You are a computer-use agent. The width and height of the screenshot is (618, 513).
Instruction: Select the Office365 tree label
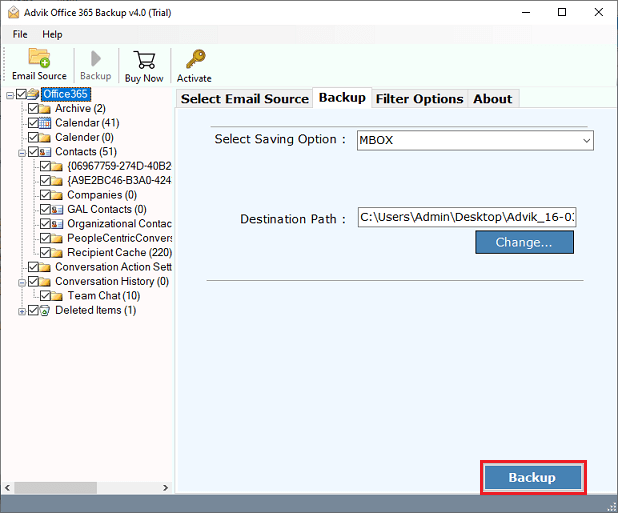click(65, 94)
